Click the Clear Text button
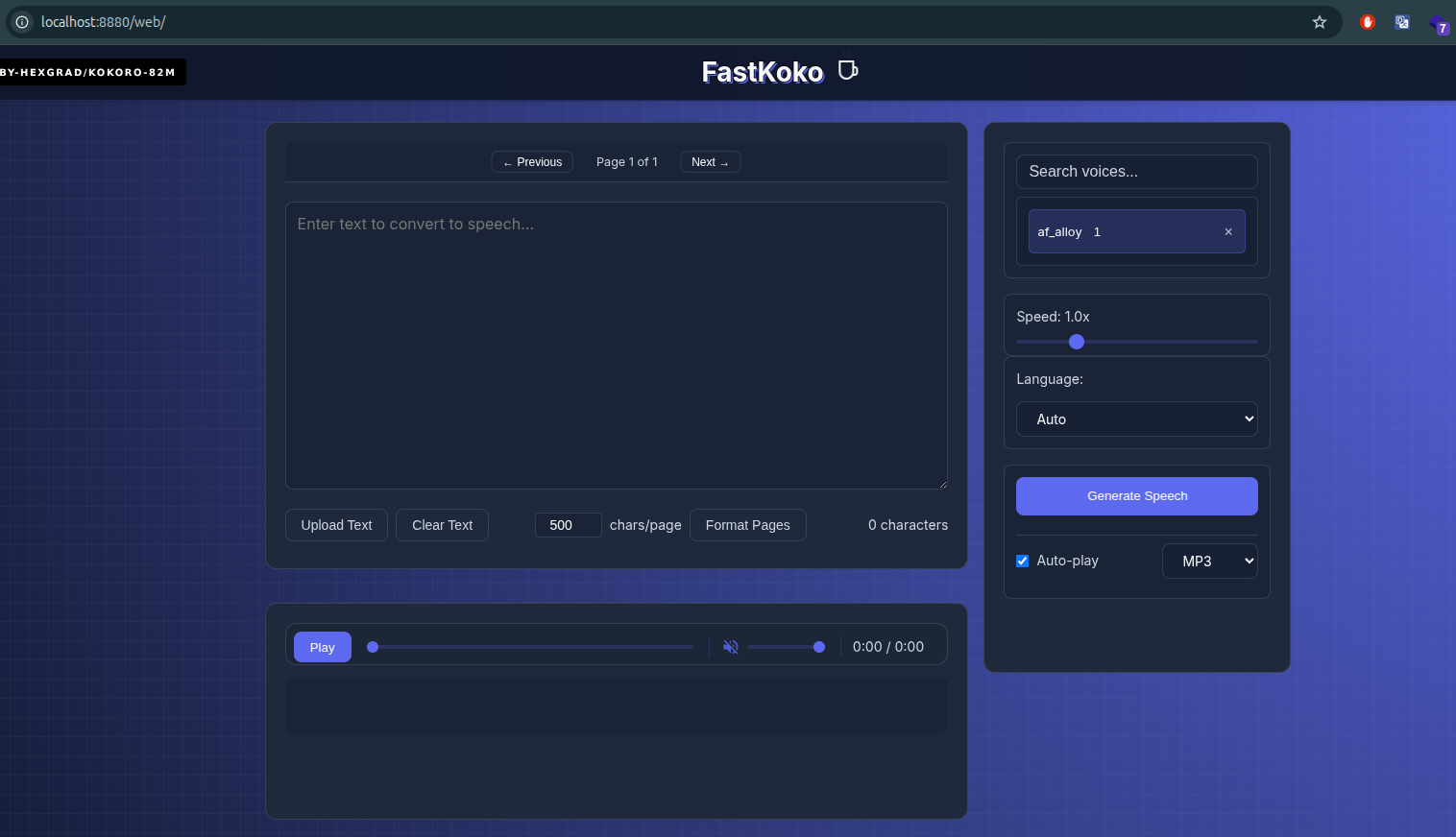 [x=442, y=525]
